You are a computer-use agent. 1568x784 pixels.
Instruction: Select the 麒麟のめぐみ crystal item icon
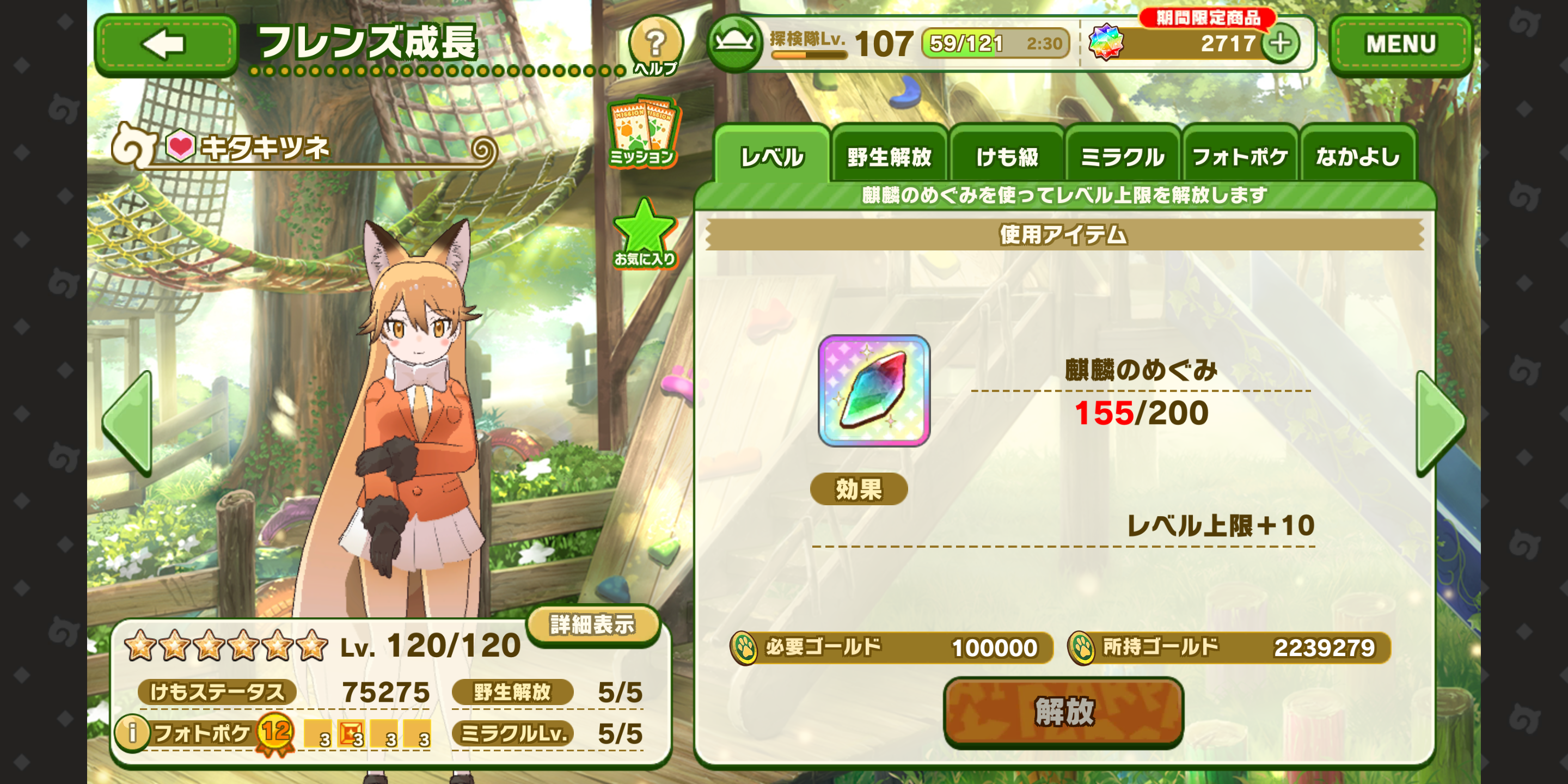click(873, 391)
